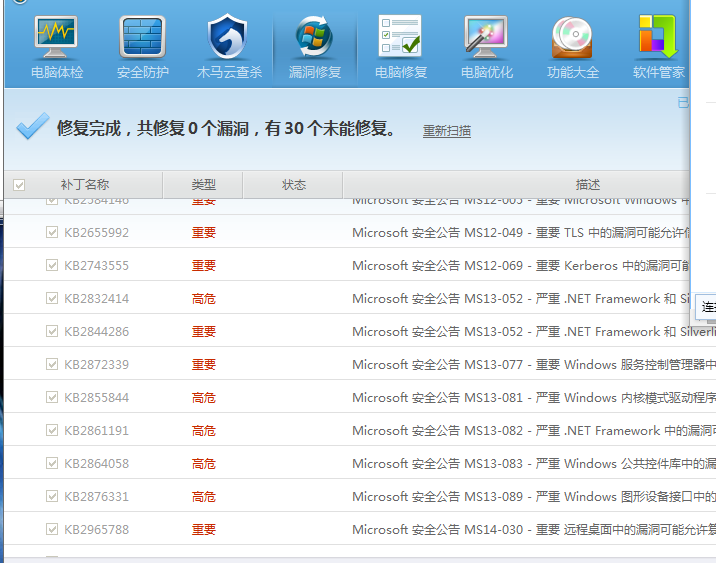Sort by 状态 column header
The height and width of the screenshot is (563, 716).
293,185
